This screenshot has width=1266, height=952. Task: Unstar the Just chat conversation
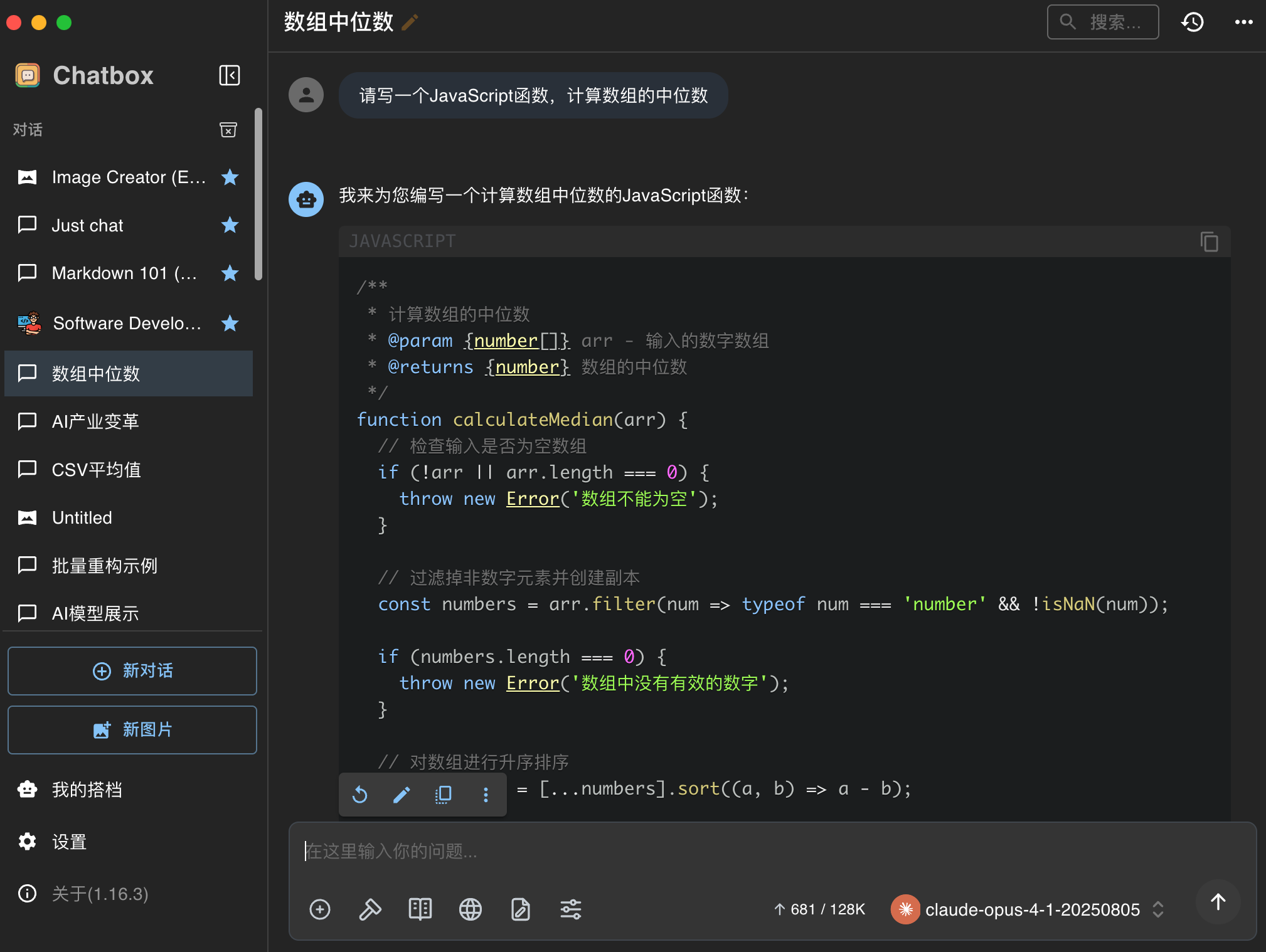coord(230,225)
